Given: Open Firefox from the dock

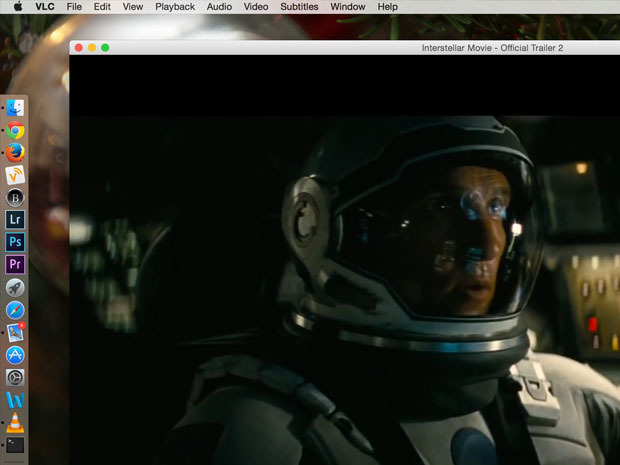Looking at the screenshot, I should [15, 153].
